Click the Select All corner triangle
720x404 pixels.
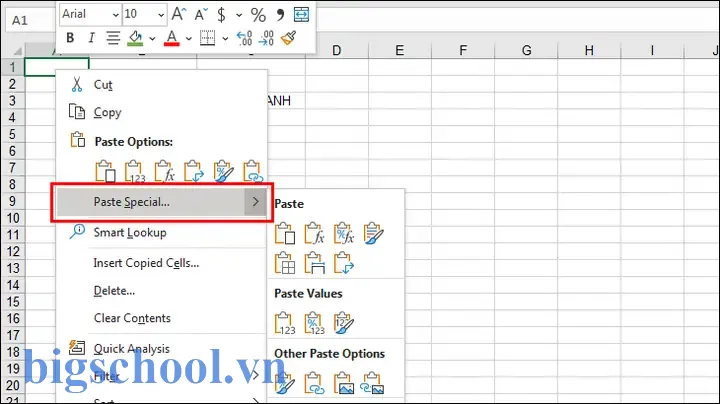point(17,50)
